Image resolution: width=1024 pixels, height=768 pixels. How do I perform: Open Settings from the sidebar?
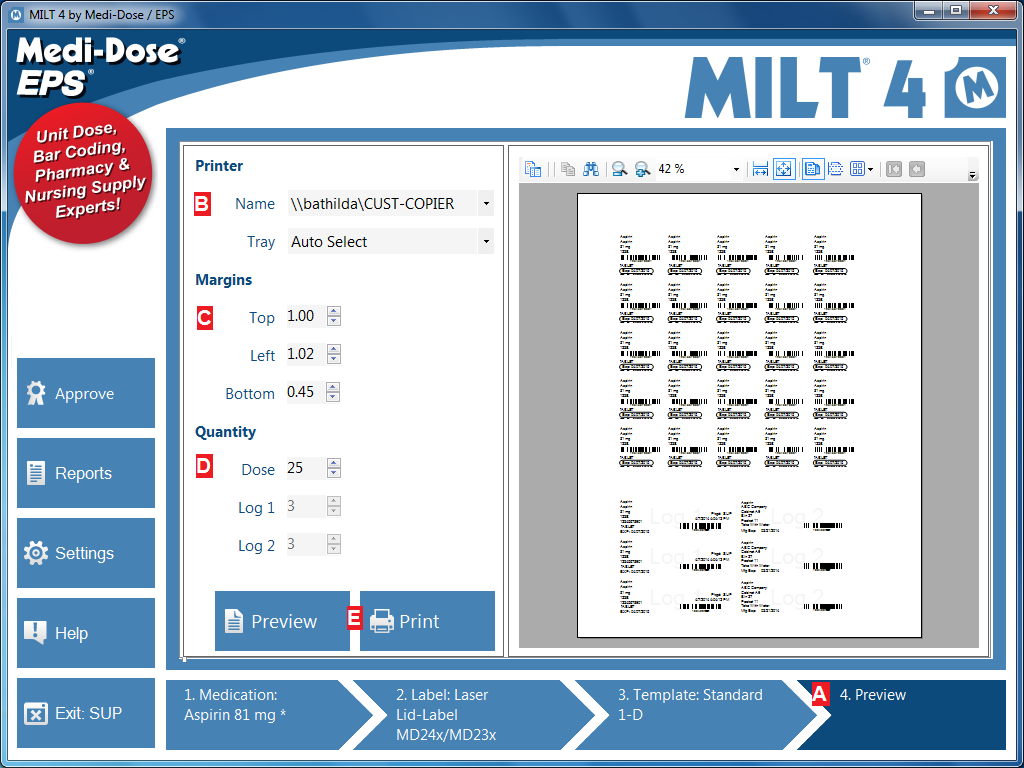(86, 553)
